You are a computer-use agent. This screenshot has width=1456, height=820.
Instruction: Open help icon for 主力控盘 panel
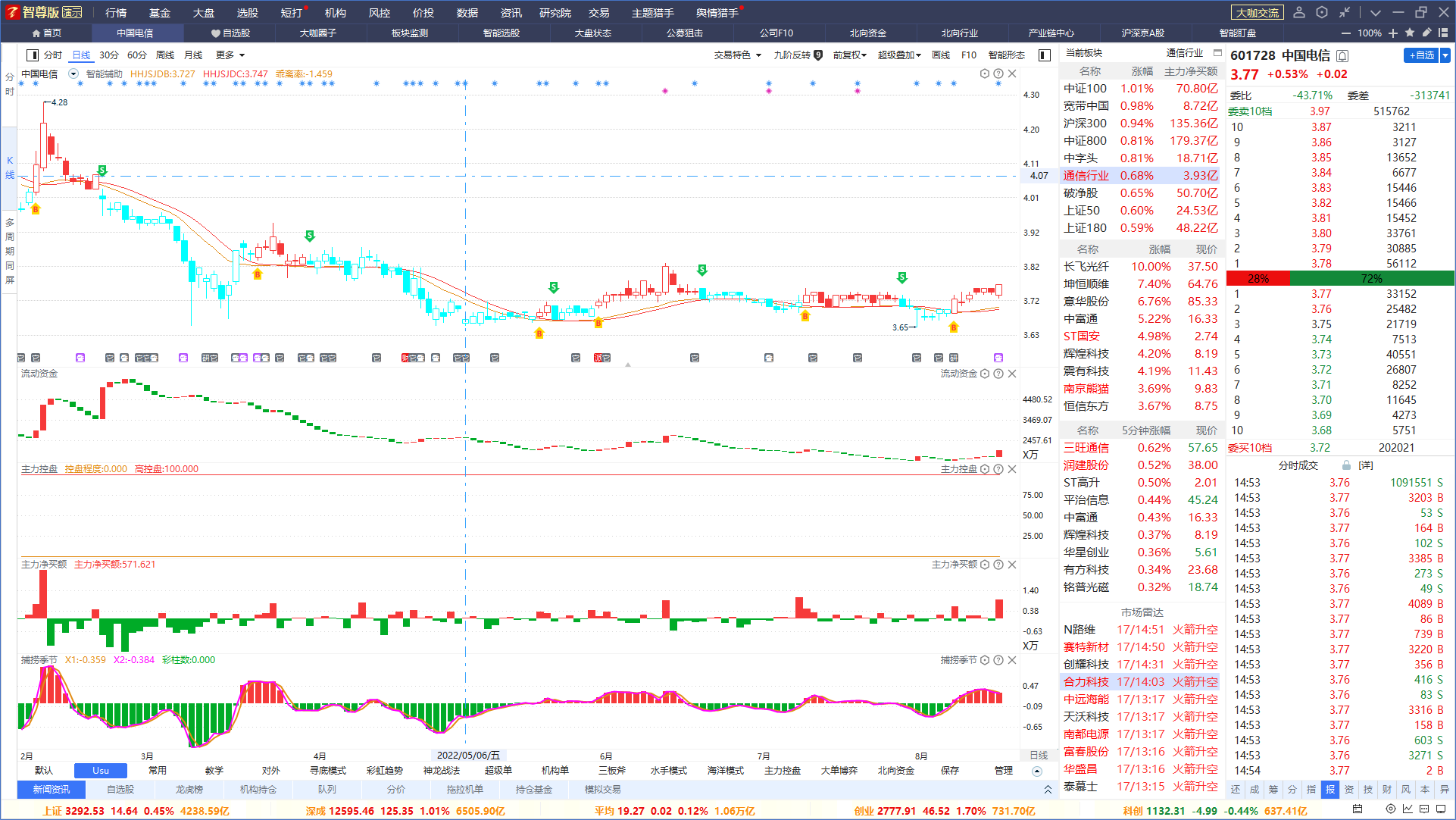(998, 469)
